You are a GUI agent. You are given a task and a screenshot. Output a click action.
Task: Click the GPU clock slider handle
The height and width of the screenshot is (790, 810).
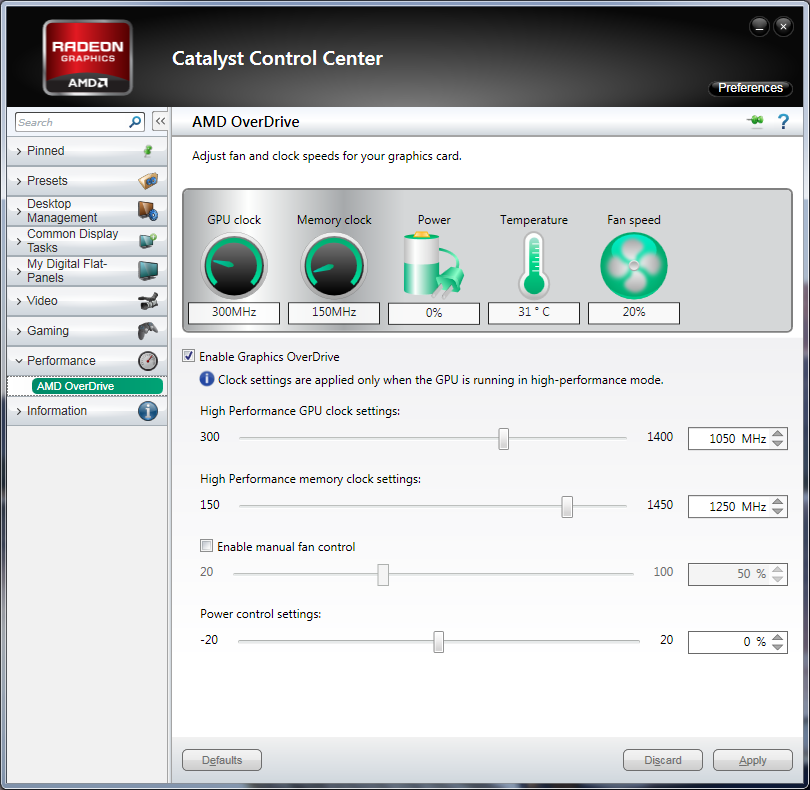point(504,439)
